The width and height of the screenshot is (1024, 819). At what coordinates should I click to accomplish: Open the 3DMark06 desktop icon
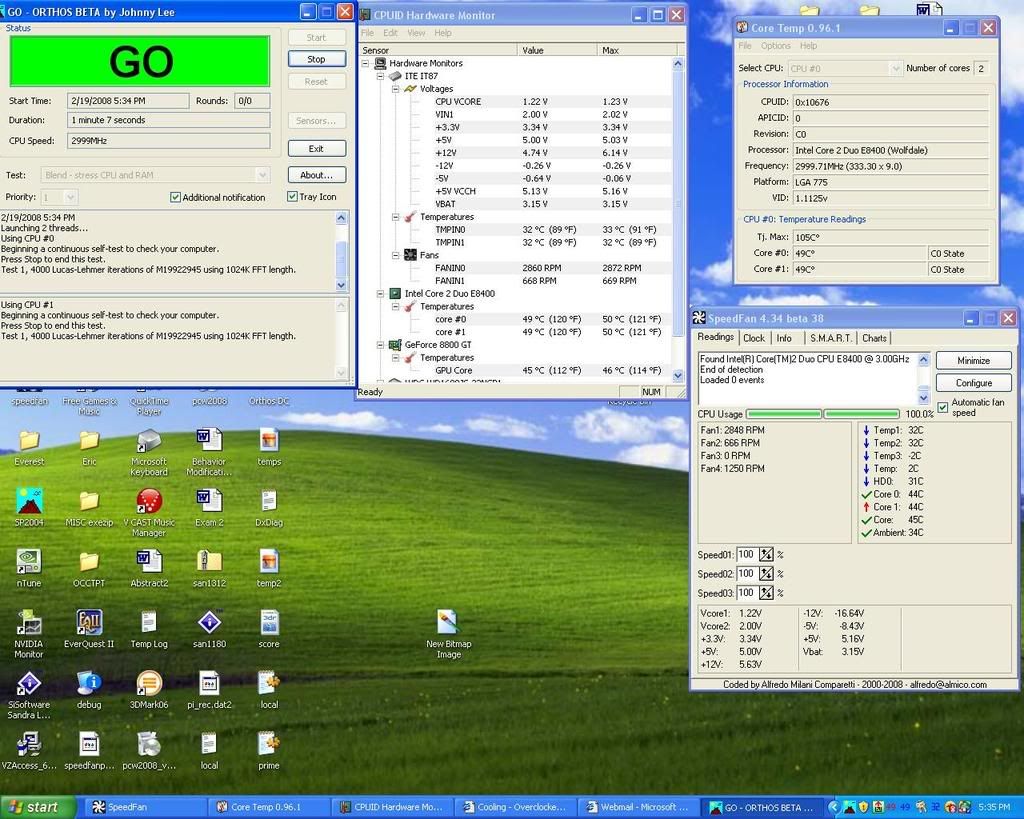(x=149, y=683)
